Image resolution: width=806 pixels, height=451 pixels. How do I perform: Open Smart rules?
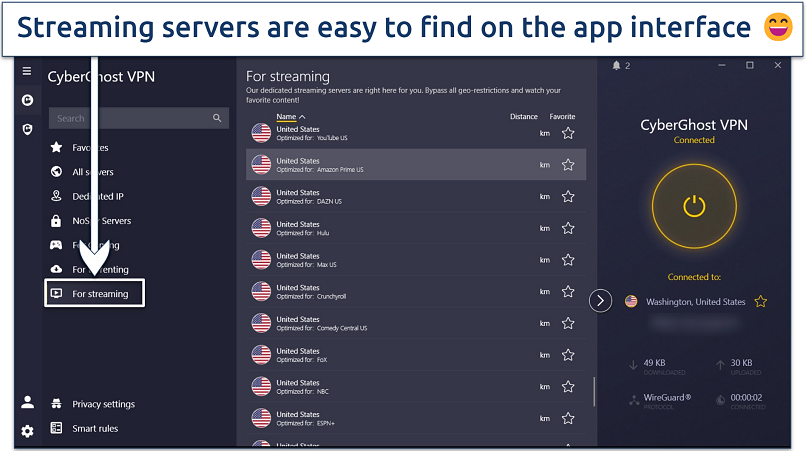[x=95, y=429]
